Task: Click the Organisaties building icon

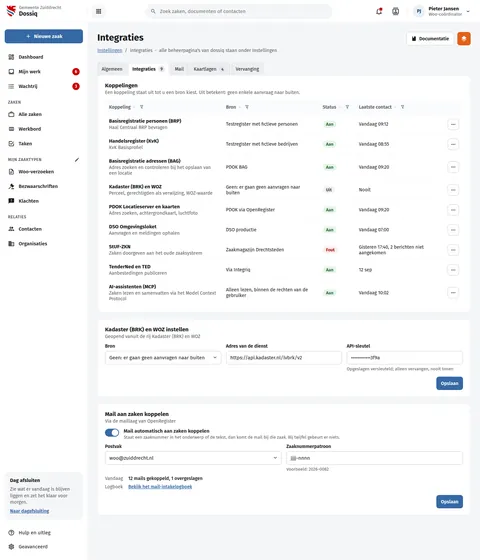Action: click(x=11, y=244)
